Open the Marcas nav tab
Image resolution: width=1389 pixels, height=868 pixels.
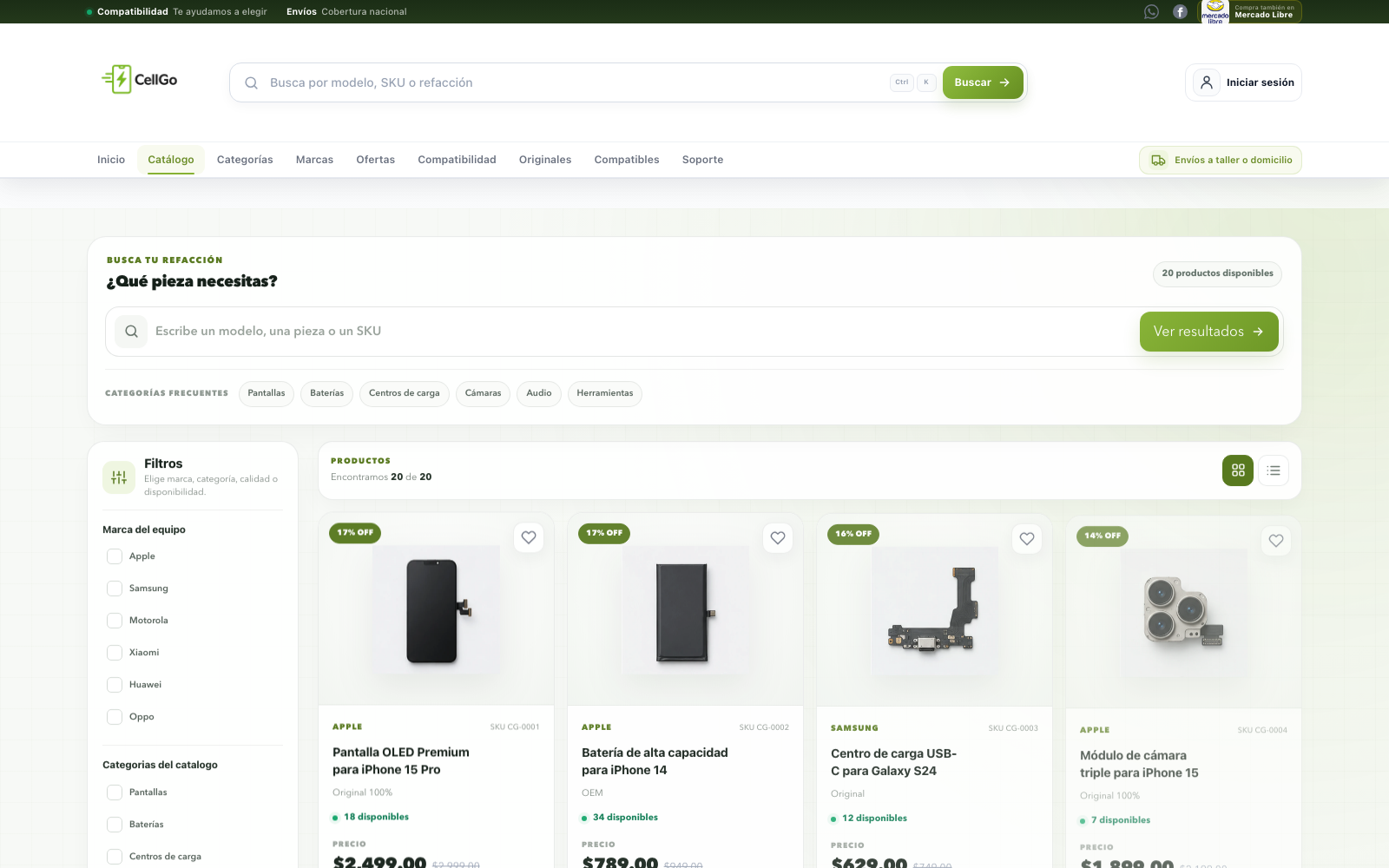tap(314, 160)
